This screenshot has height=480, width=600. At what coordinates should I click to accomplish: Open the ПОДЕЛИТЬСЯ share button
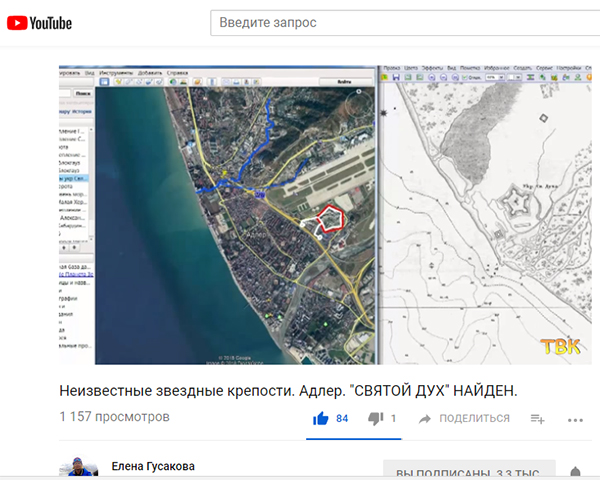[464, 418]
